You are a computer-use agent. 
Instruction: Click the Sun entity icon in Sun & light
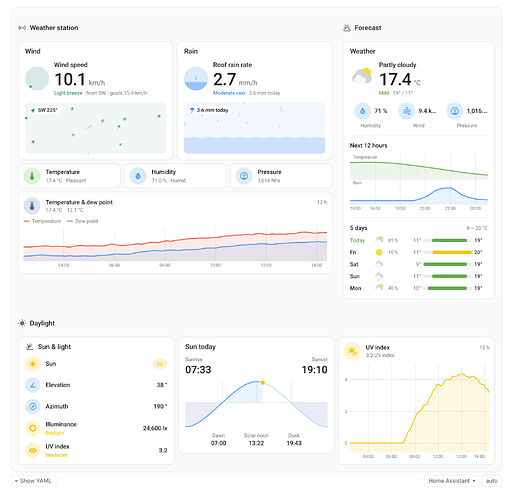tap(33, 364)
